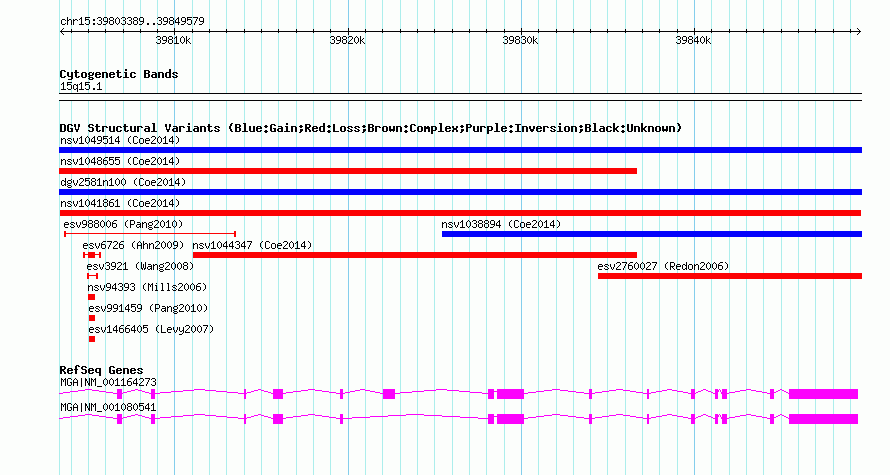Click the red nsv1044347 loss bar

point(415,255)
